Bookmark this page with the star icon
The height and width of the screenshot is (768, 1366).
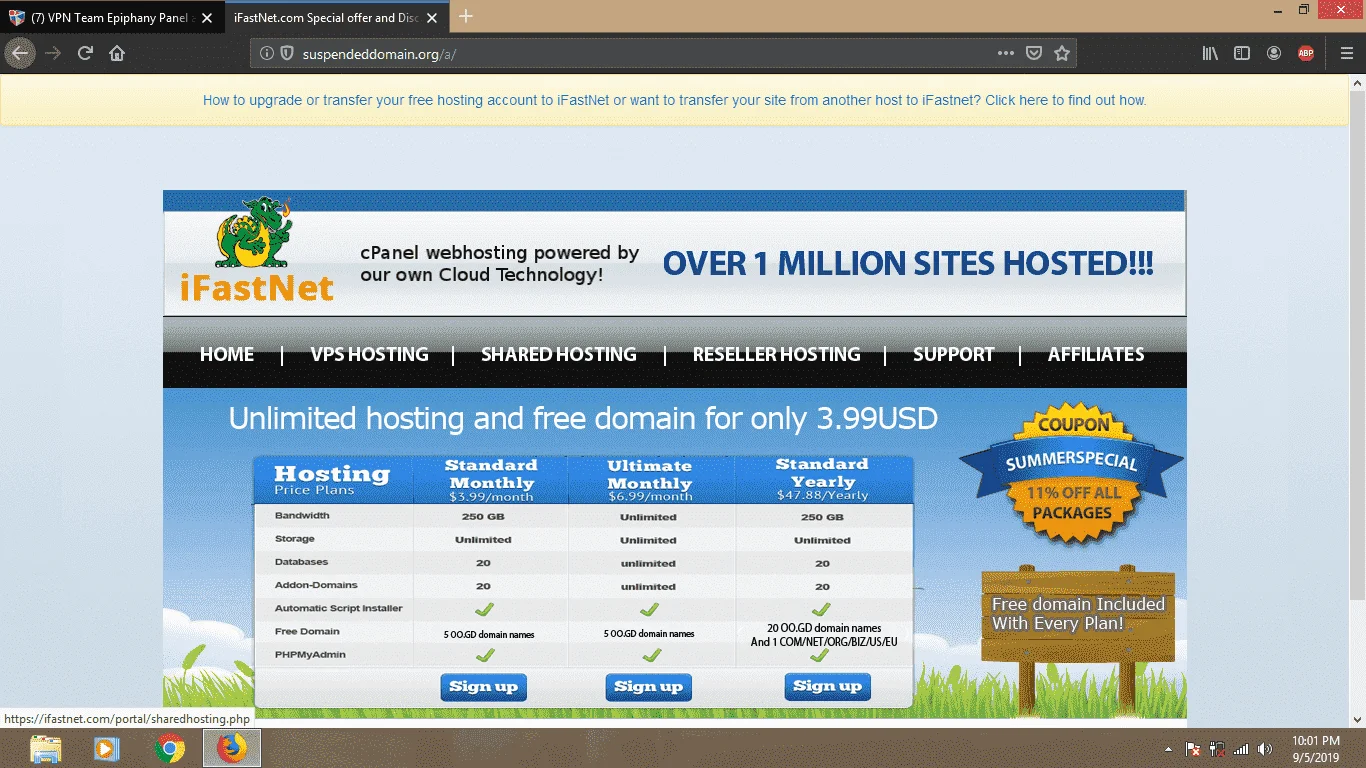coord(1062,53)
